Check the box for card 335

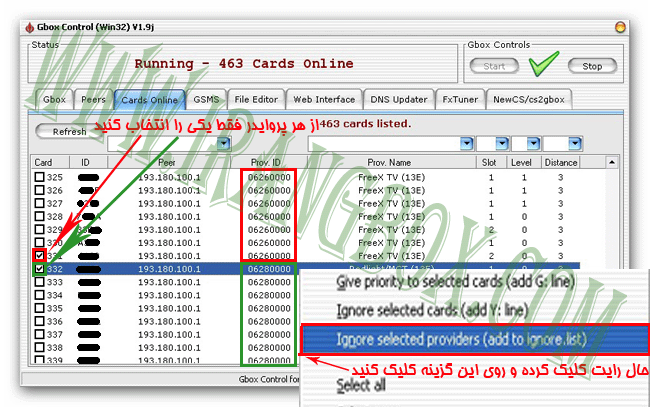39,308
